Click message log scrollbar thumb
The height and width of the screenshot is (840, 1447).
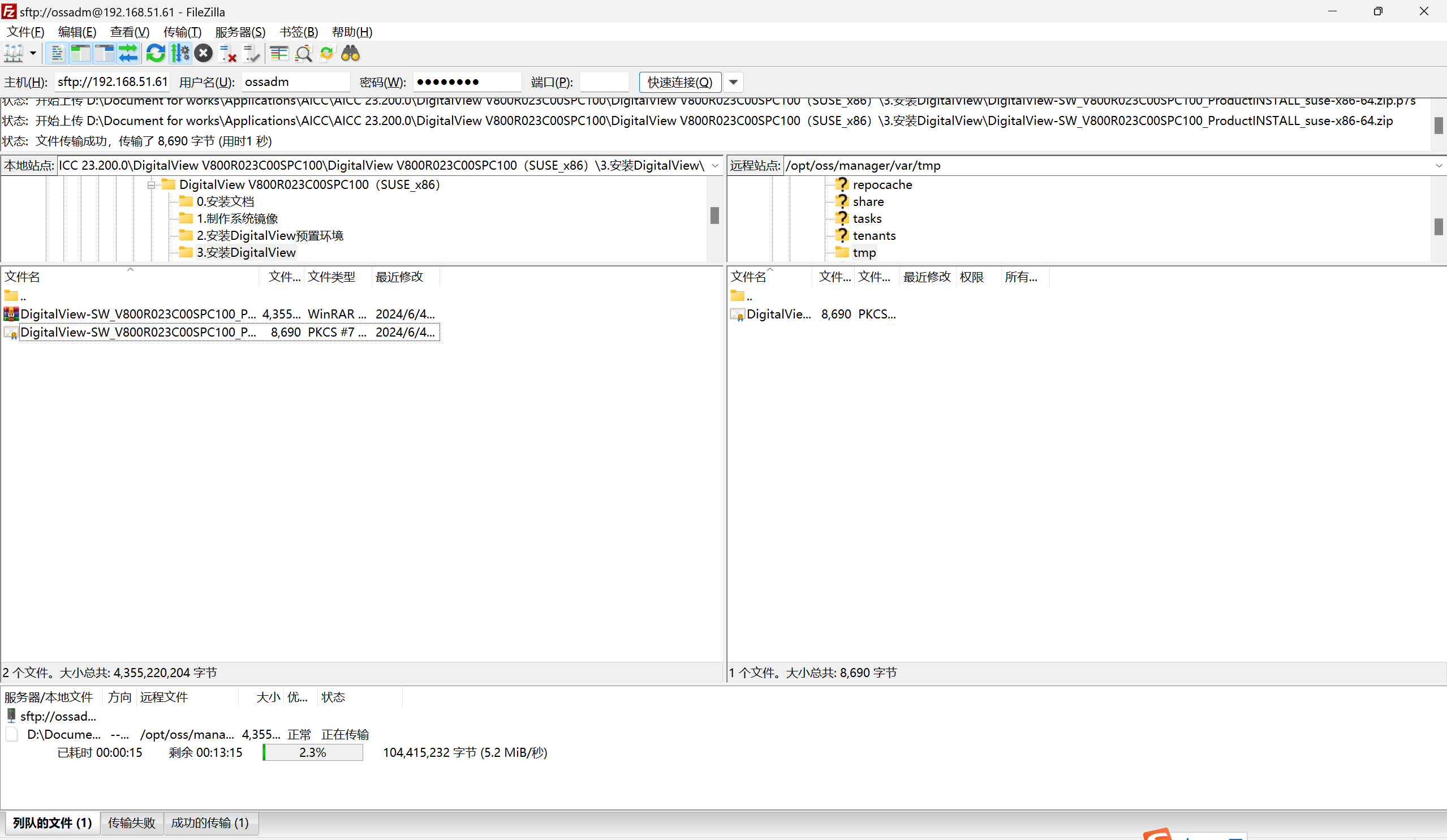(1439, 125)
